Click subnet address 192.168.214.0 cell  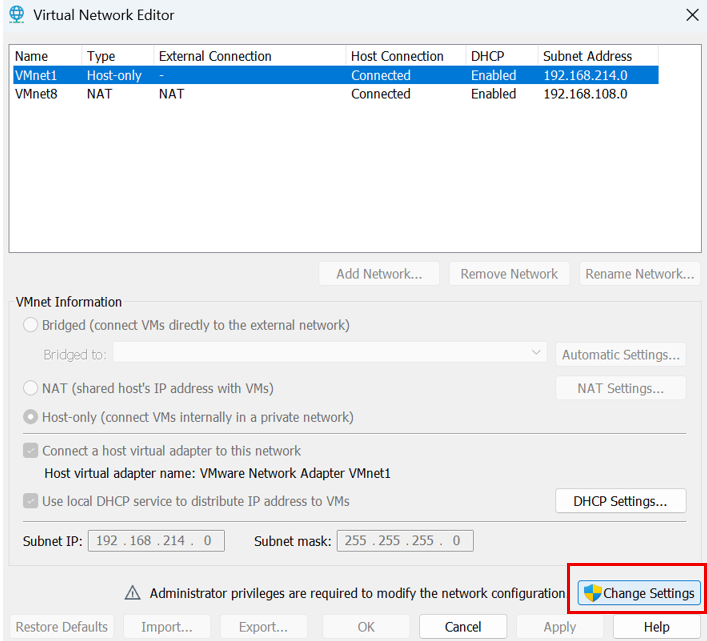[585, 75]
